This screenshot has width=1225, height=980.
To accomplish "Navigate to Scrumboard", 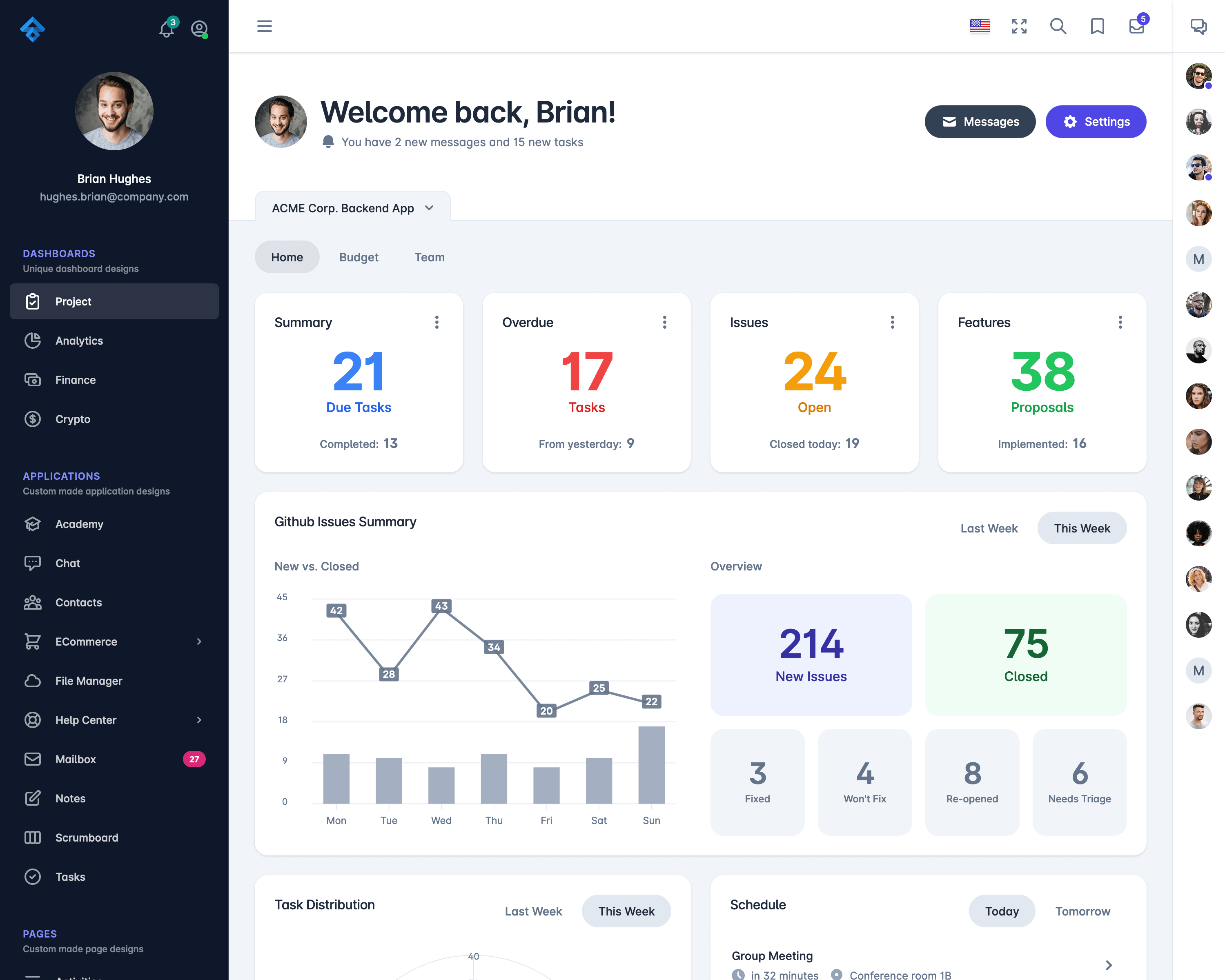I will [x=86, y=837].
